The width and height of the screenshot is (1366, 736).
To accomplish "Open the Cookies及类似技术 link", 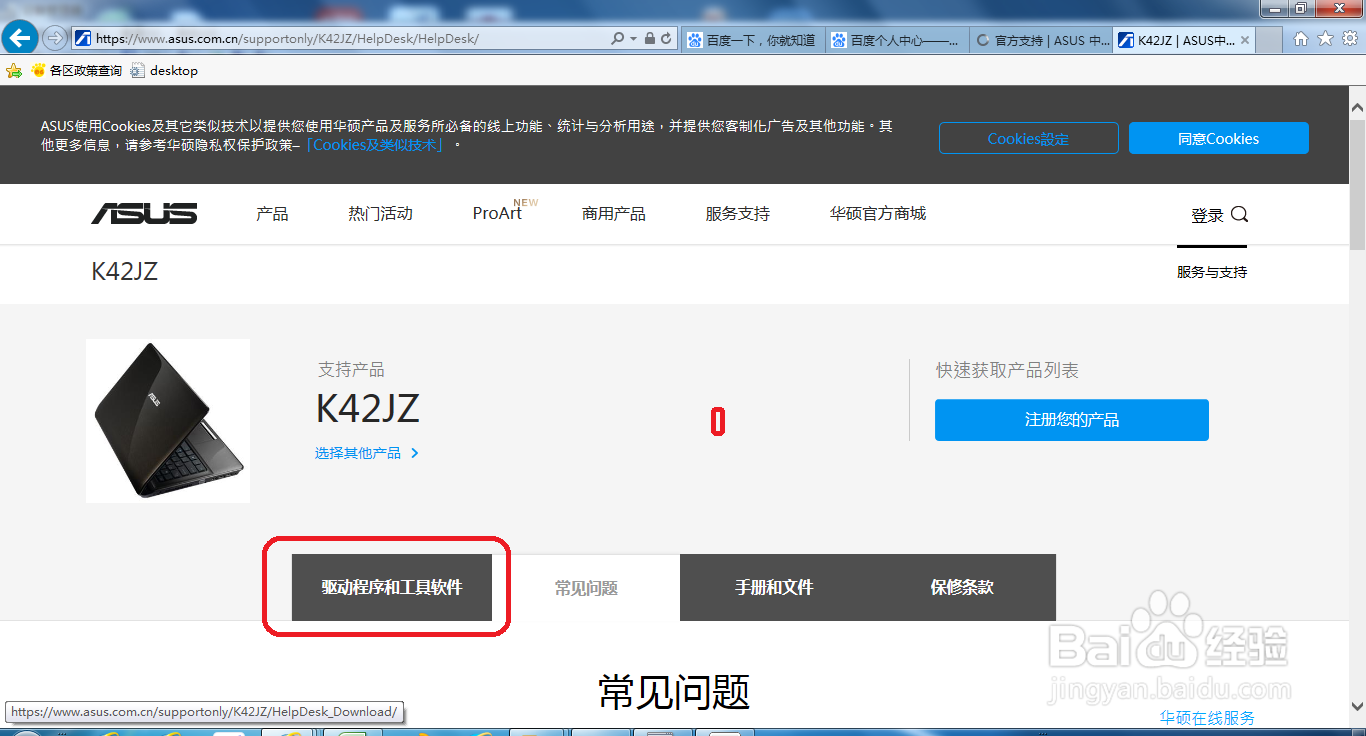I will [x=374, y=145].
